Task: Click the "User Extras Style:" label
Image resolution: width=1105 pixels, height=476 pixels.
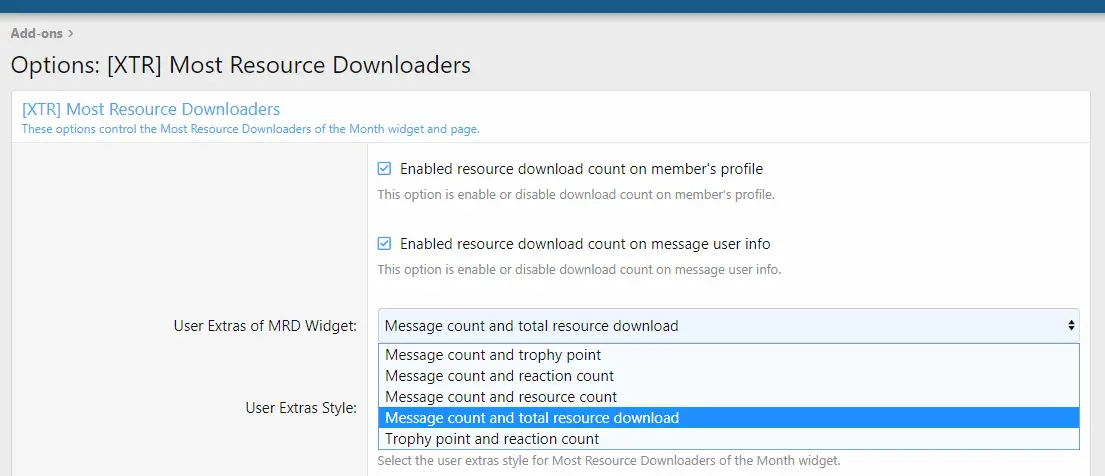Action: point(301,408)
